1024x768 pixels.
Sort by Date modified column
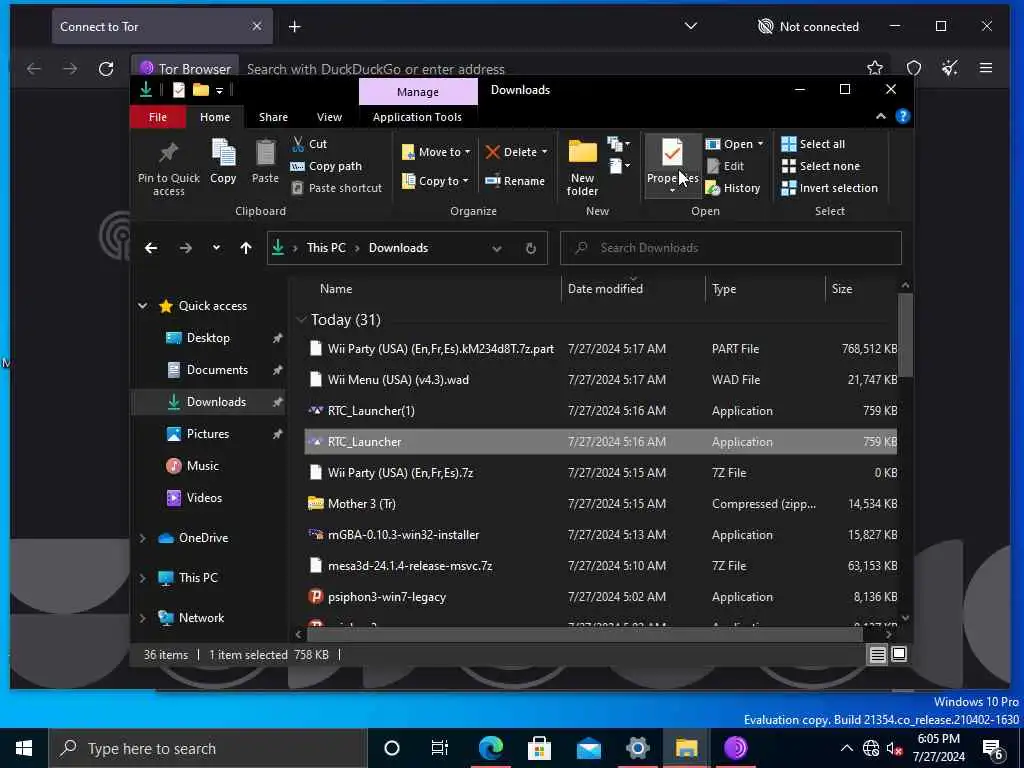[x=605, y=289]
